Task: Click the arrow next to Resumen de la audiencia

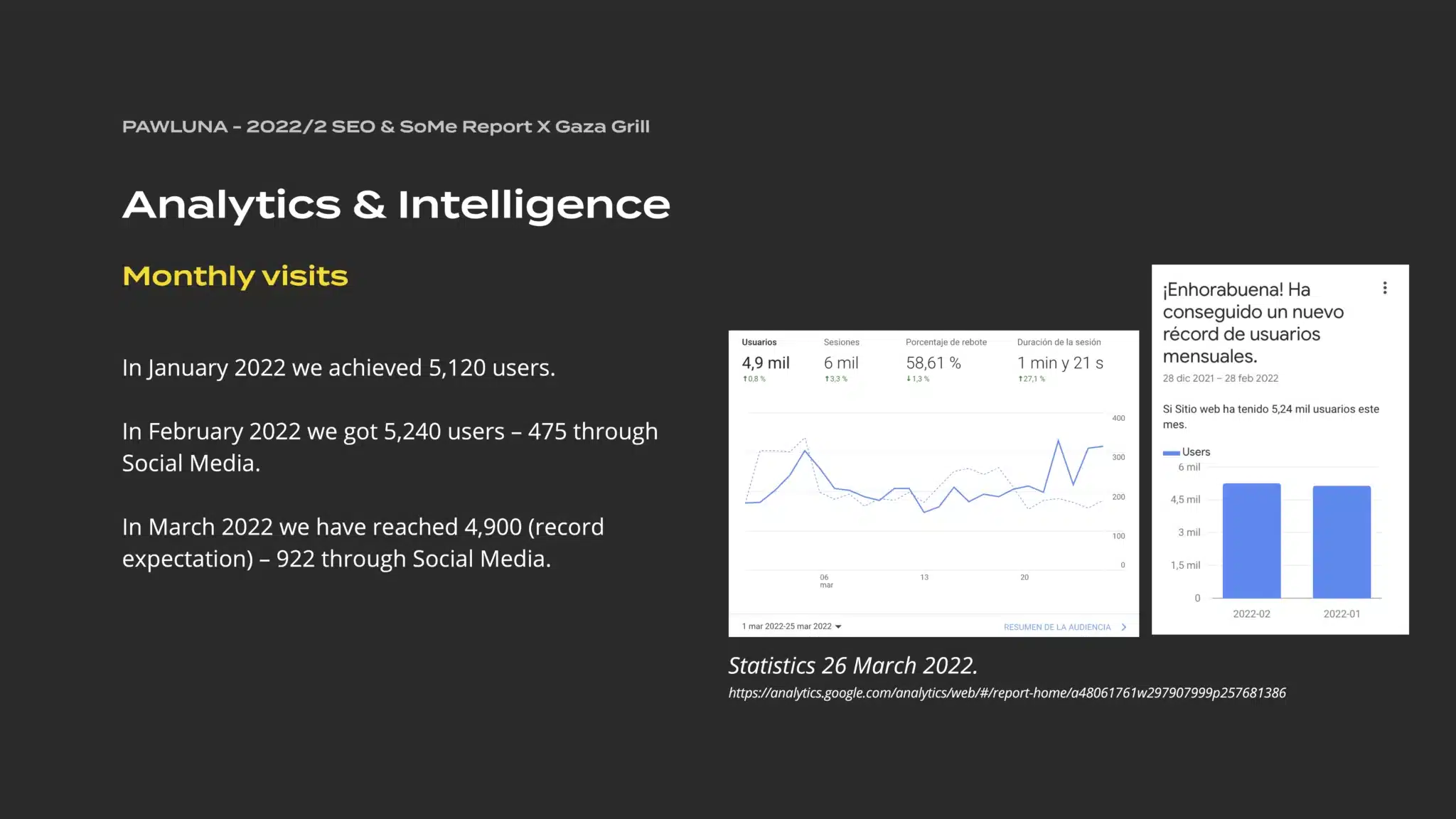Action: coord(1124,627)
